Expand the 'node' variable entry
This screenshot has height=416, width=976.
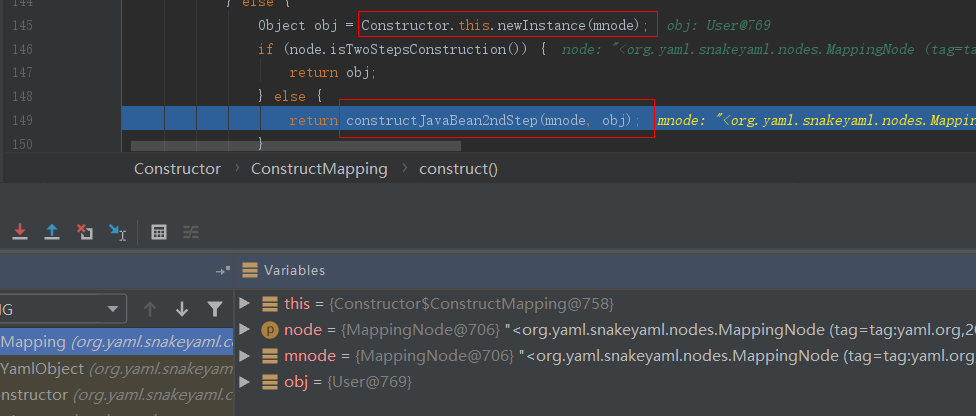(245, 329)
